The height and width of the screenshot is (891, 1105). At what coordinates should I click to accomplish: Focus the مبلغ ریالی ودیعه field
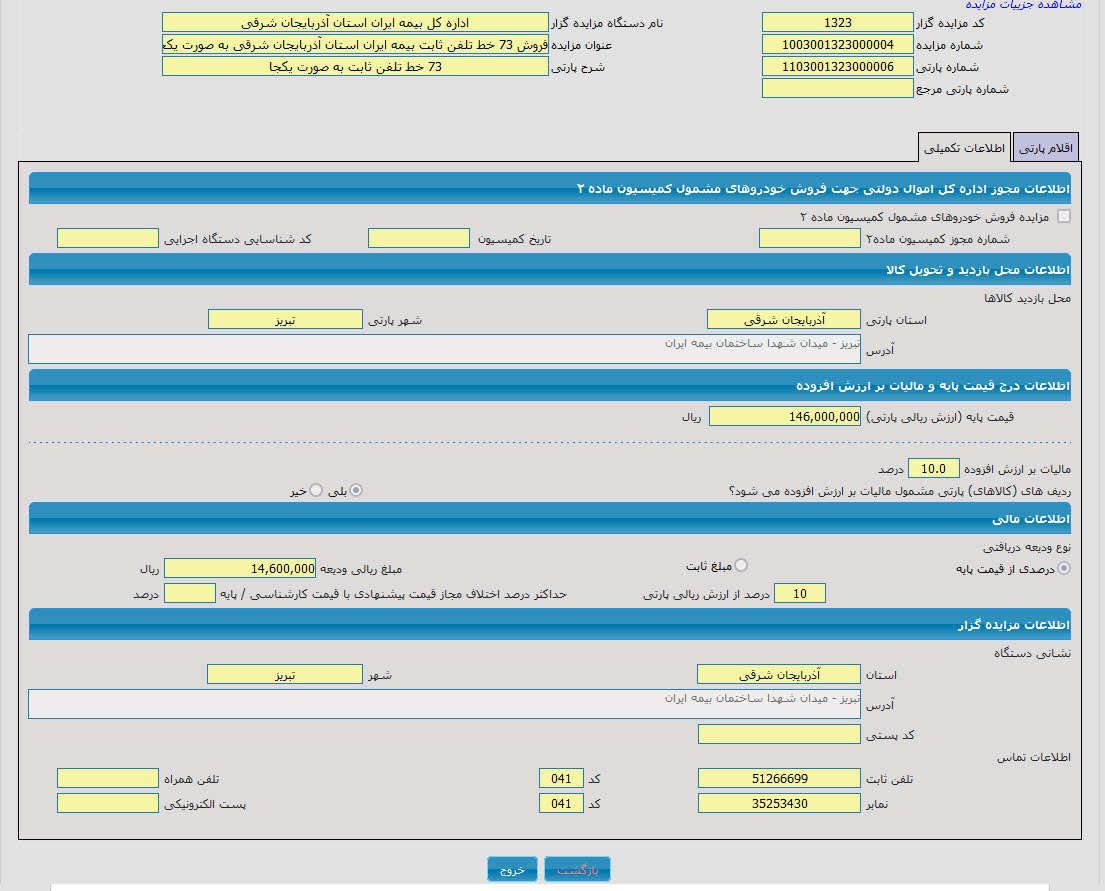point(240,568)
